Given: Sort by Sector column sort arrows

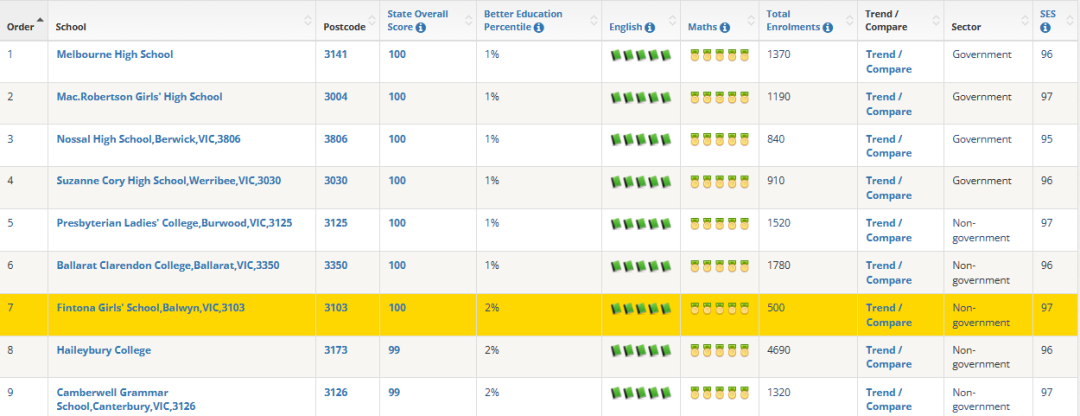Looking at the screenshot, I should 1024,21.
